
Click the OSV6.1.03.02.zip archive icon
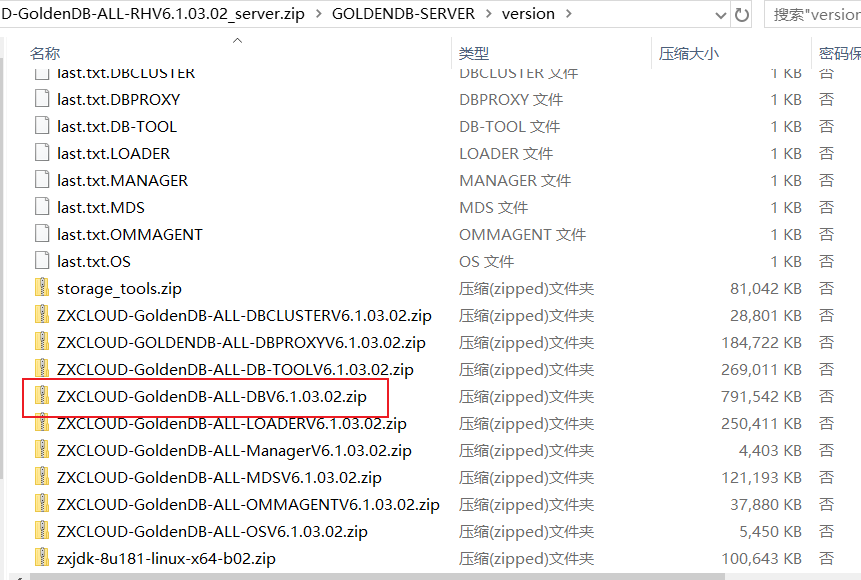(x=42, y=531)
